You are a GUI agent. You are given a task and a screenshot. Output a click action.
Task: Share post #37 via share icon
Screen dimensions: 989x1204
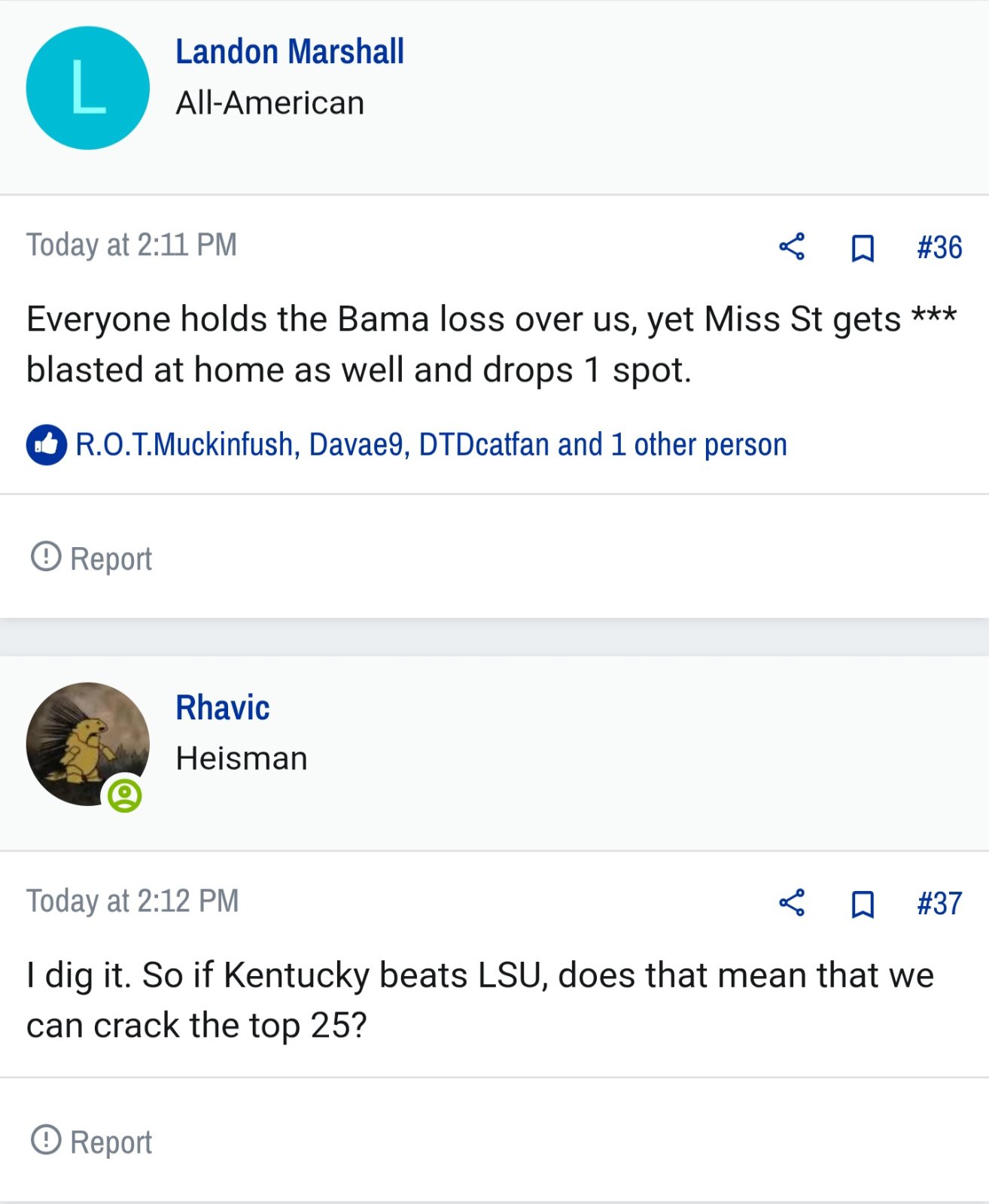792,902
